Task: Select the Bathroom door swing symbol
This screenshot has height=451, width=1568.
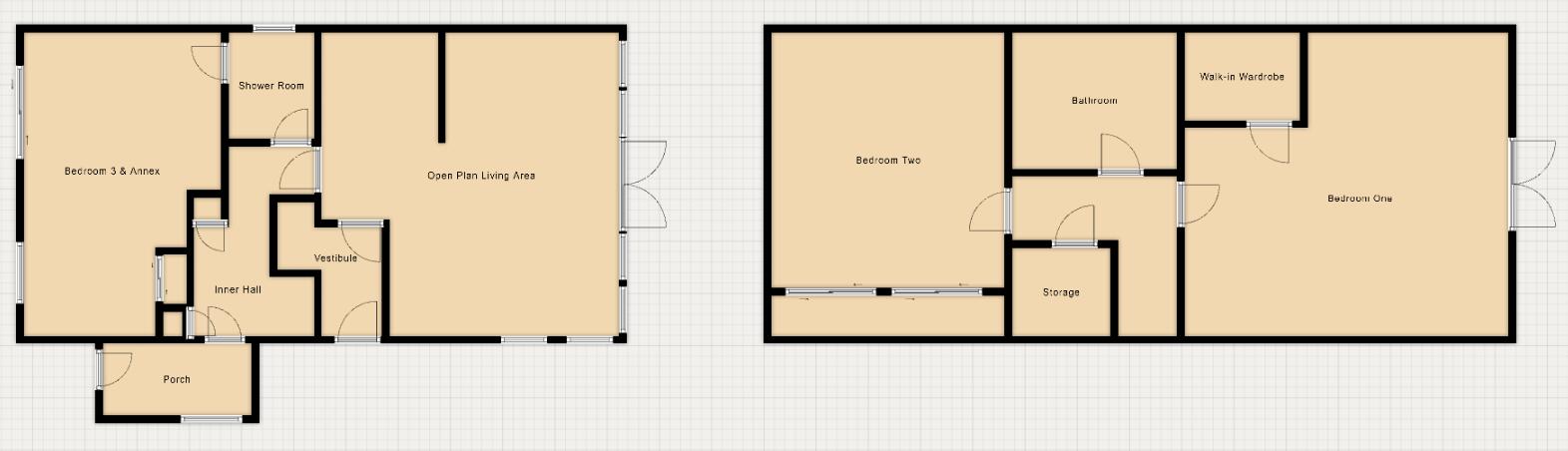Action: (x=1120, y=156)
